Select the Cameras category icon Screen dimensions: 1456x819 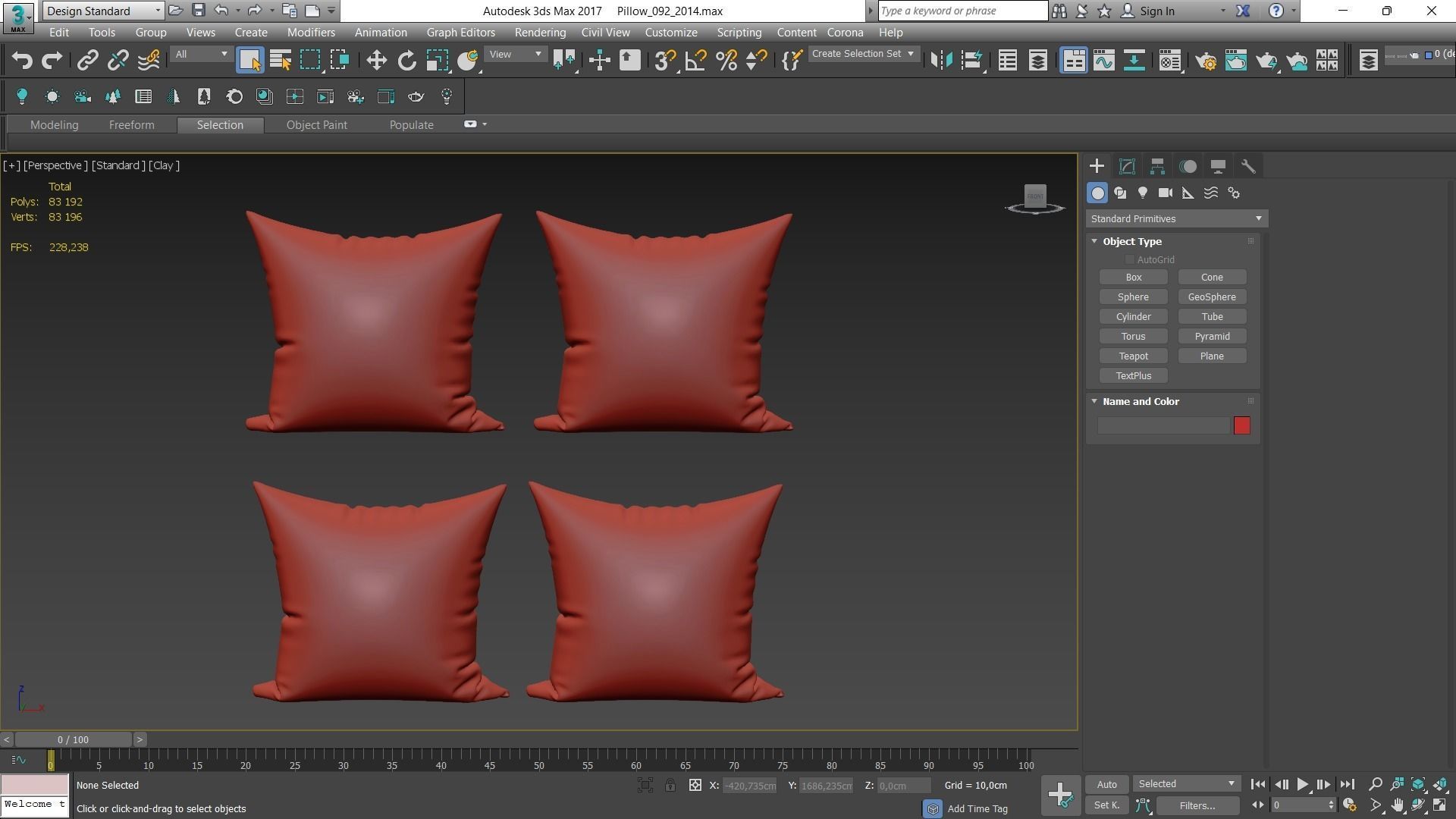click(1166, 193)
